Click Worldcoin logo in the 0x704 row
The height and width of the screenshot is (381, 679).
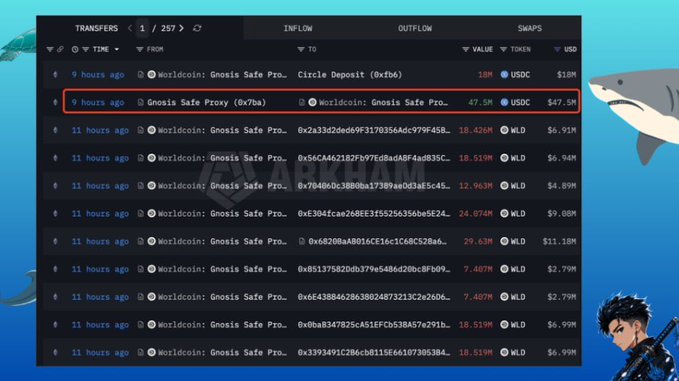[x=152, y=186]
